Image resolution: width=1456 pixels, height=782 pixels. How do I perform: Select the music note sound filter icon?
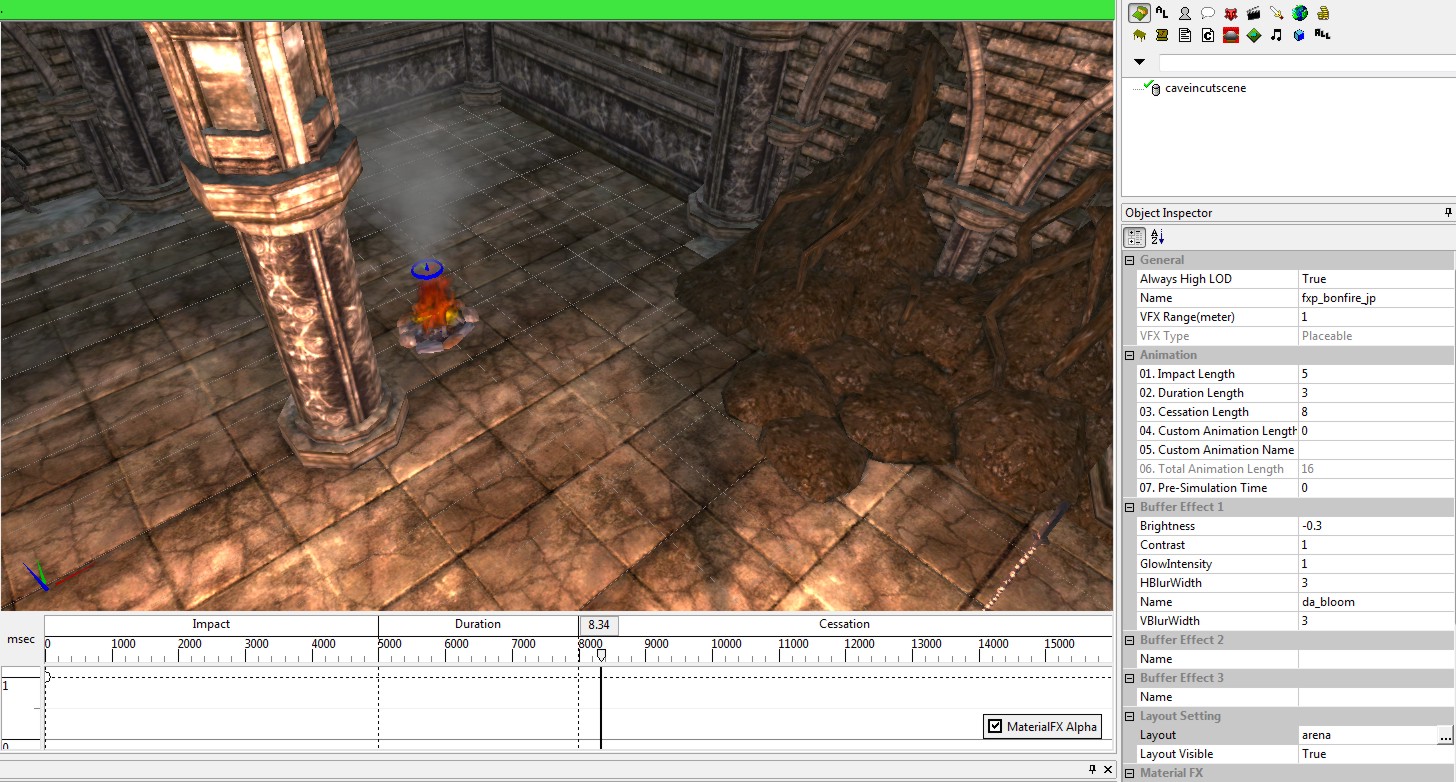1276,35
